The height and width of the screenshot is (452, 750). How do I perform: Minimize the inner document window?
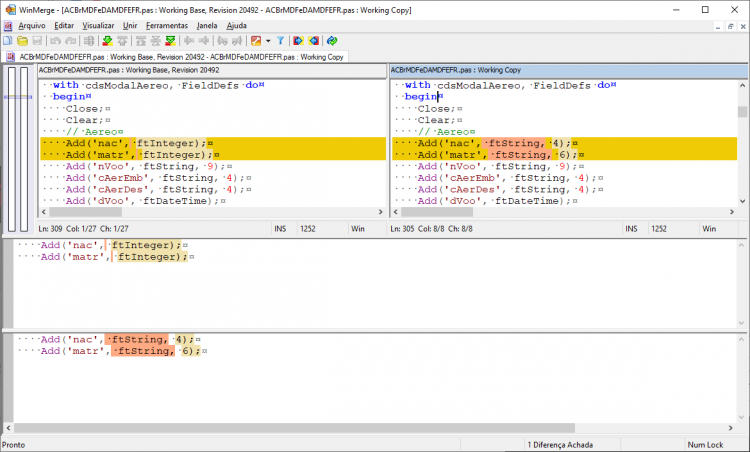[717, 27]
